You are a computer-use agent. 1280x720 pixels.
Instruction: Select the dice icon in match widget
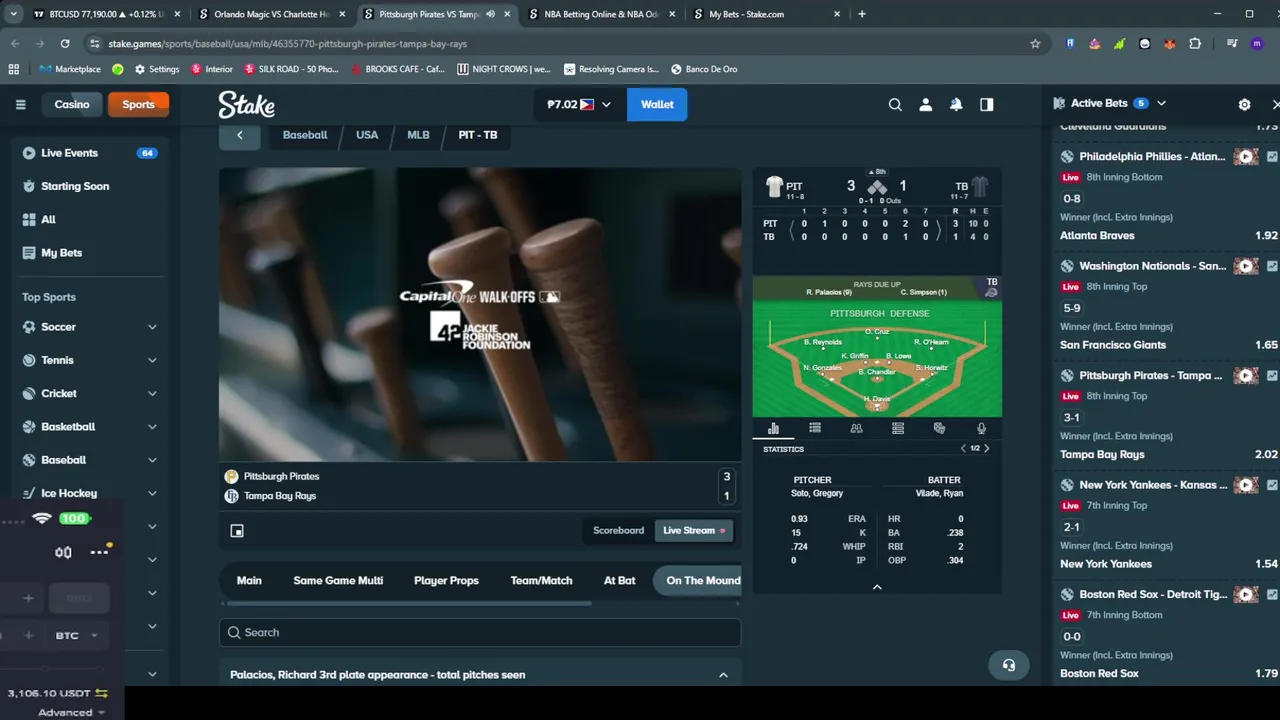(x=939, y=428)
